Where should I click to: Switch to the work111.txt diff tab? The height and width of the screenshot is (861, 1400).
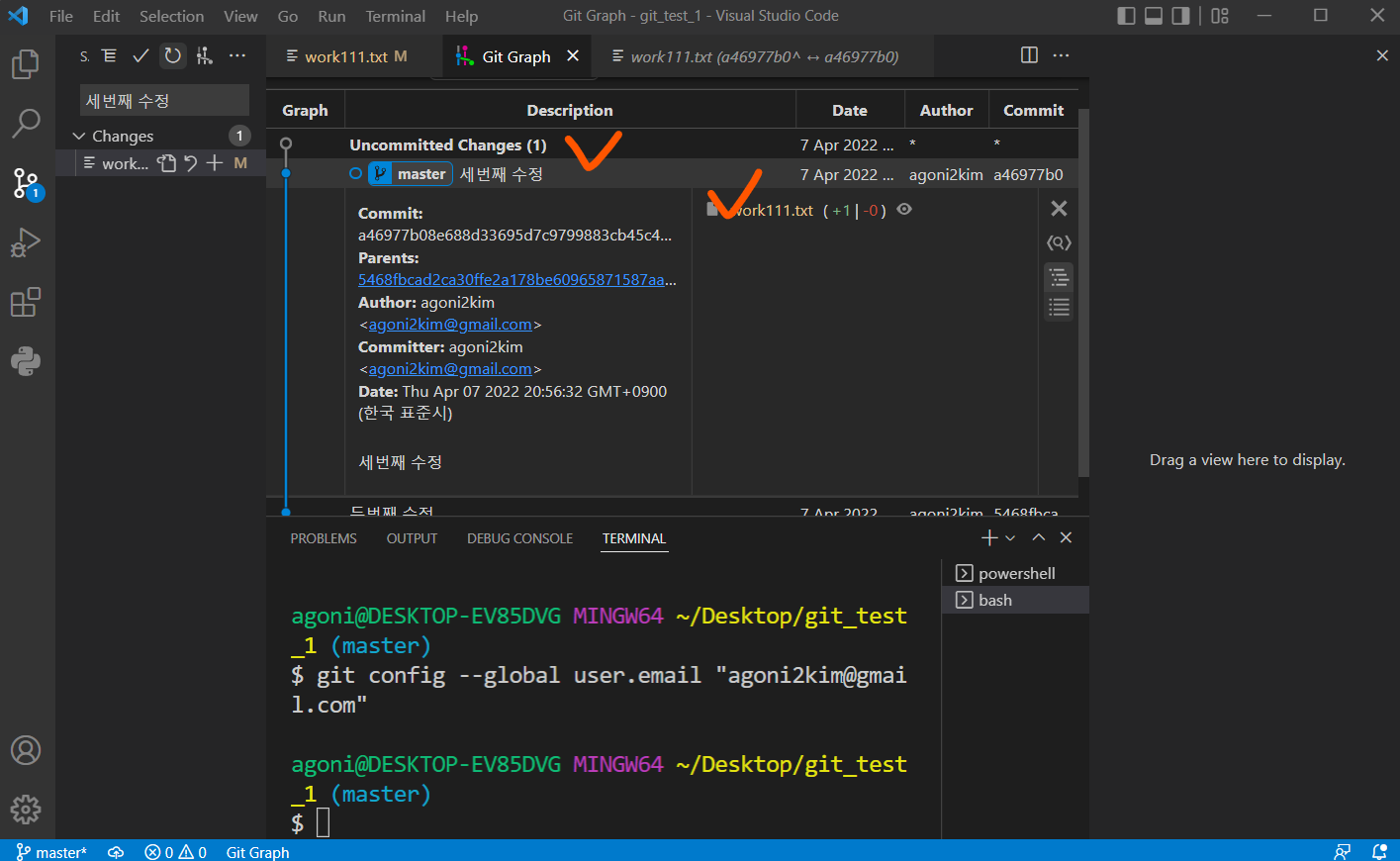click(x=764, y=56)
